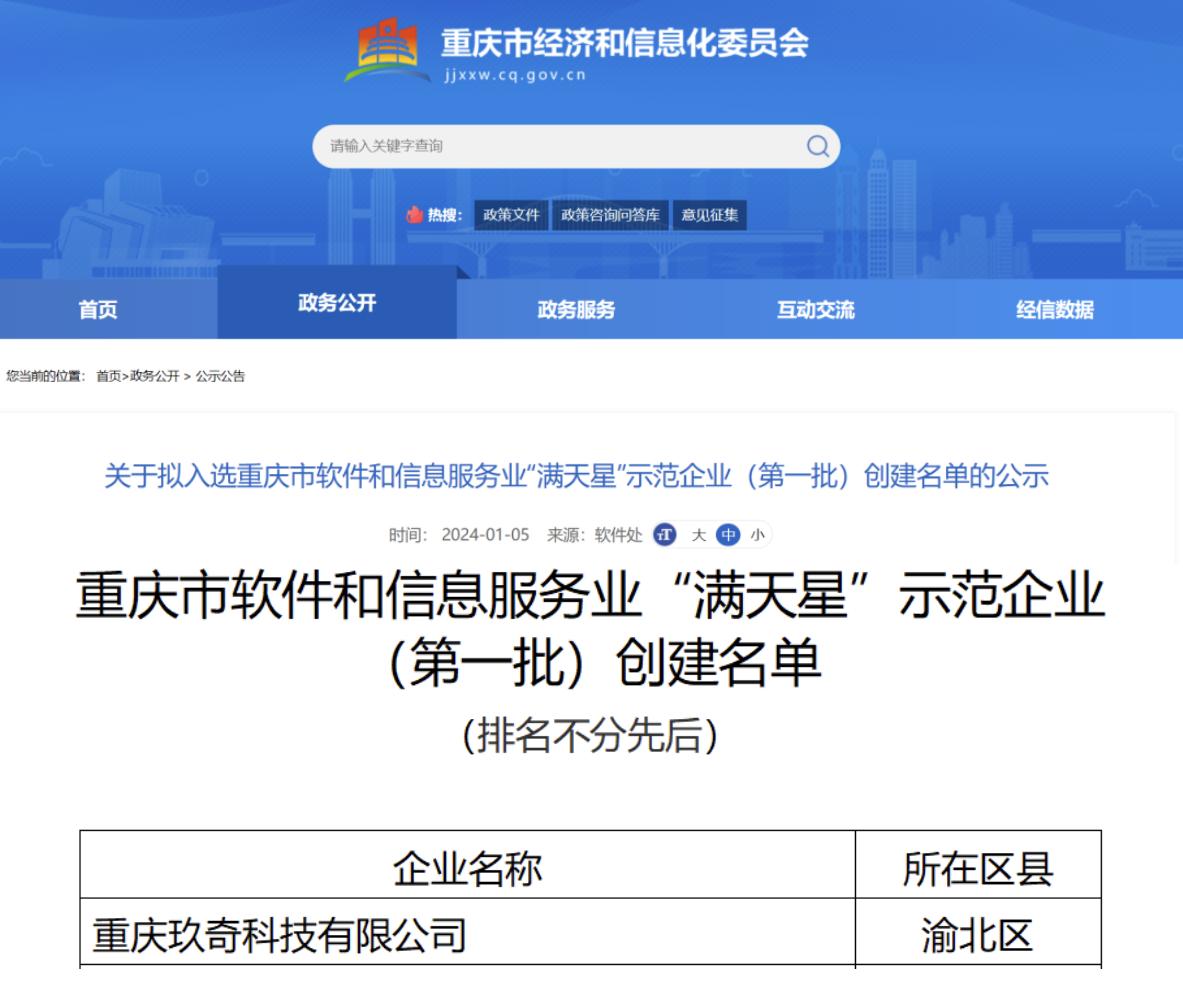Click the blue article title about 满天星
This screenshot has height=993, width=1183.
tap(576, 476)
